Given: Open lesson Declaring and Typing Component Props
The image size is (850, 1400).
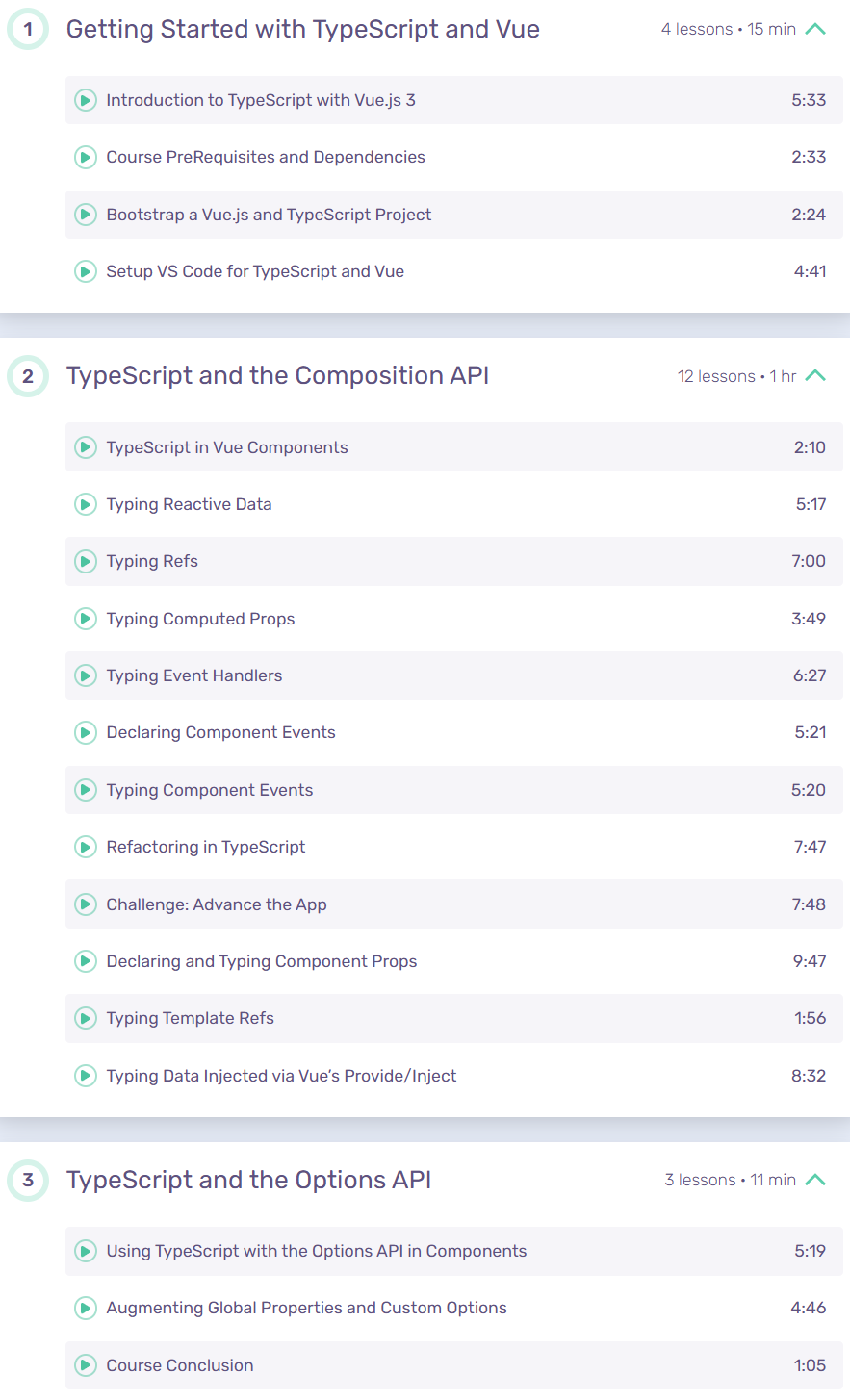Looking at the screenshot, I should tap(262, 961).
